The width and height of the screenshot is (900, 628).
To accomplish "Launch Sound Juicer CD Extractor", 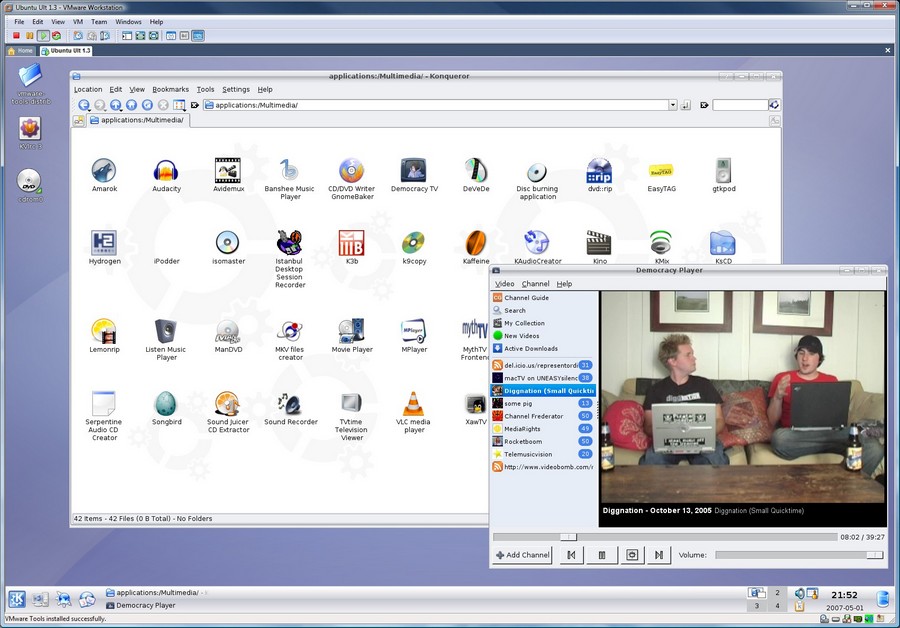I will (x=228, y=404).
